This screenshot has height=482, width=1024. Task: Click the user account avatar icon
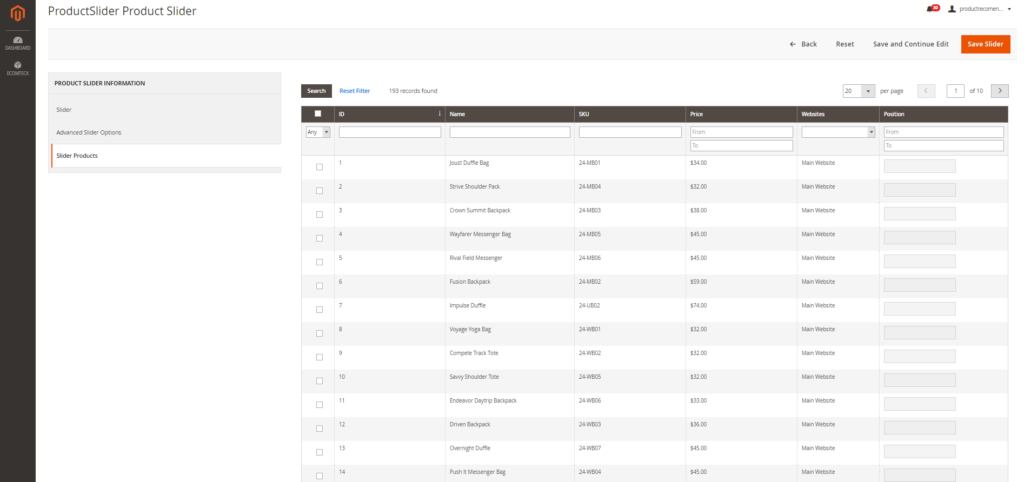pyautogui.click(x=950, y=8)
